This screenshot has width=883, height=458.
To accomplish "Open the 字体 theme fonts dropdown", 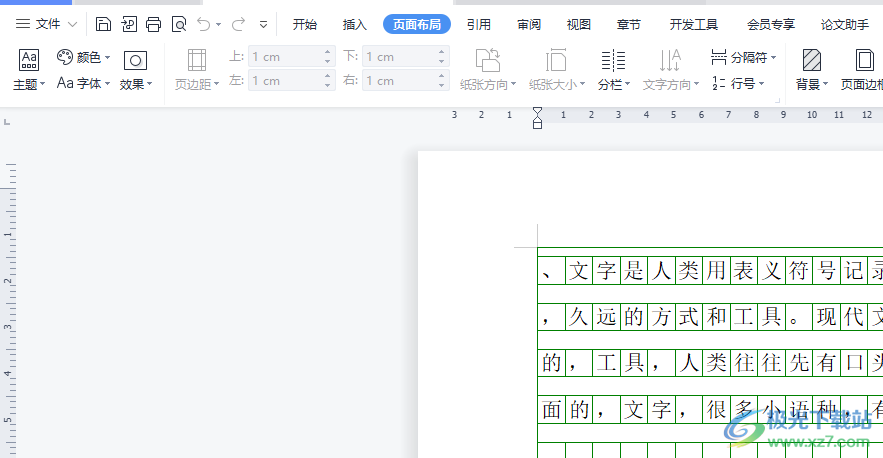I will (83, 83).
